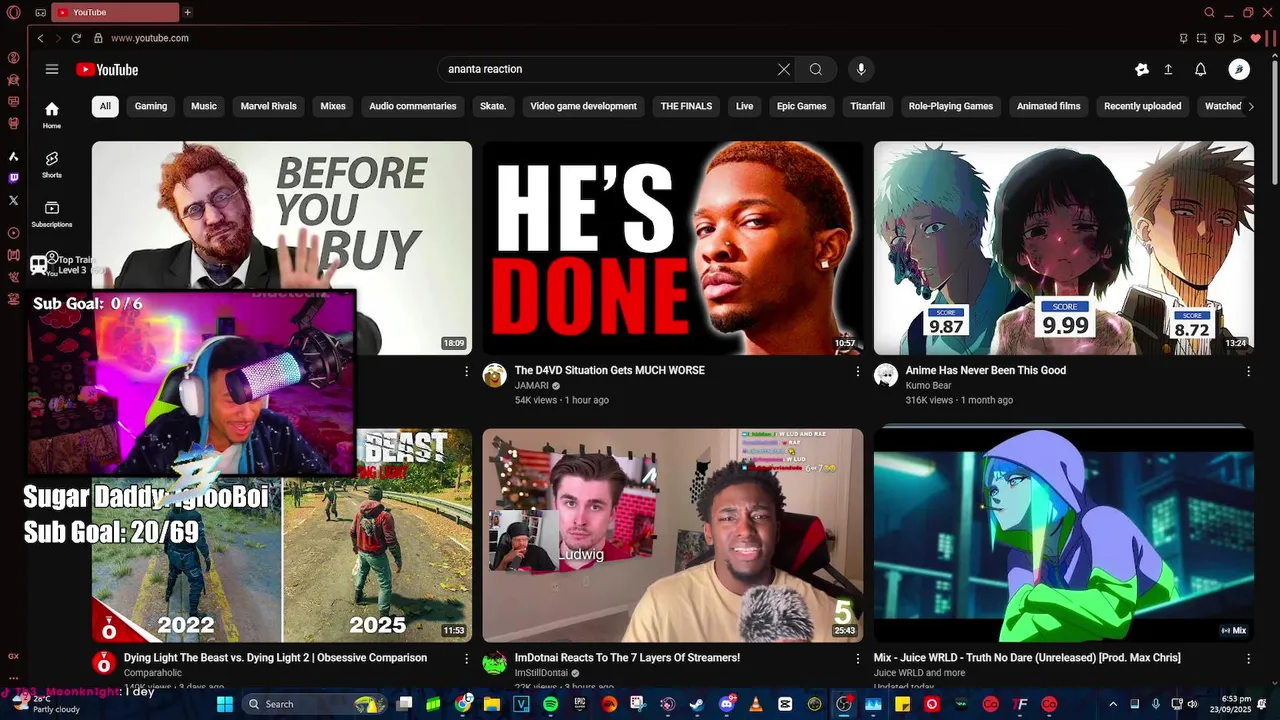Click the www.youtube.com address bar
Image resolution: width=1280 pixels, height=720 pixels.
tap(150, 38)
